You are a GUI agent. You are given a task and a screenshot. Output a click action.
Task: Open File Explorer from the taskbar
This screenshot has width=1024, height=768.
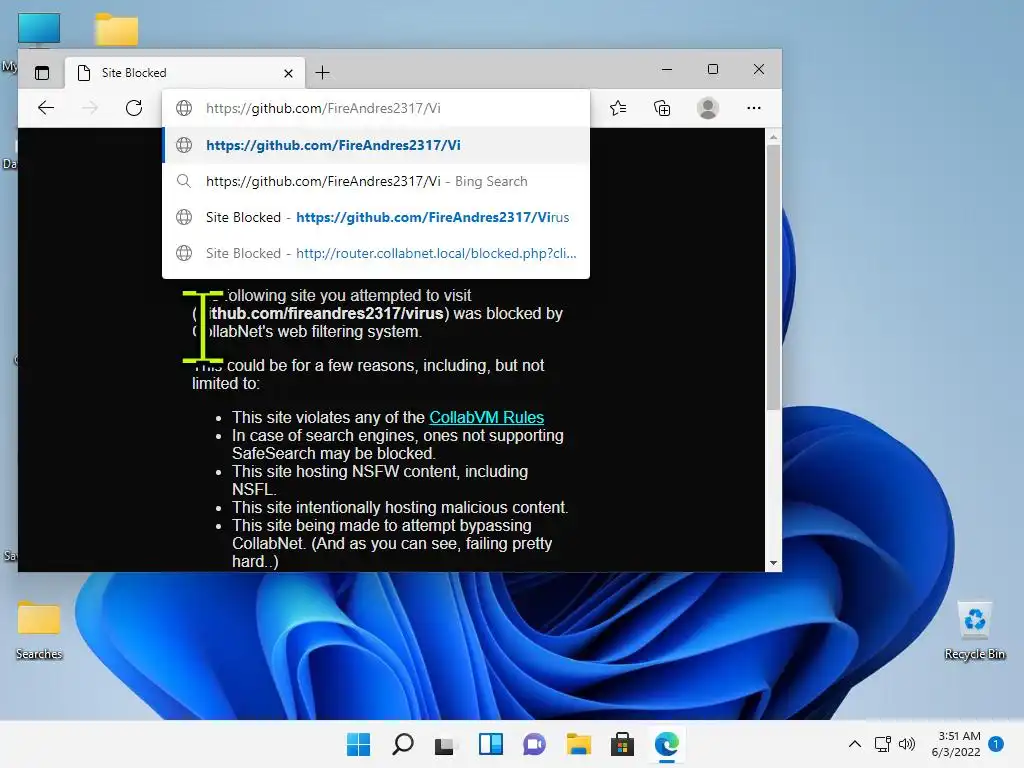[x=579, y=744]
